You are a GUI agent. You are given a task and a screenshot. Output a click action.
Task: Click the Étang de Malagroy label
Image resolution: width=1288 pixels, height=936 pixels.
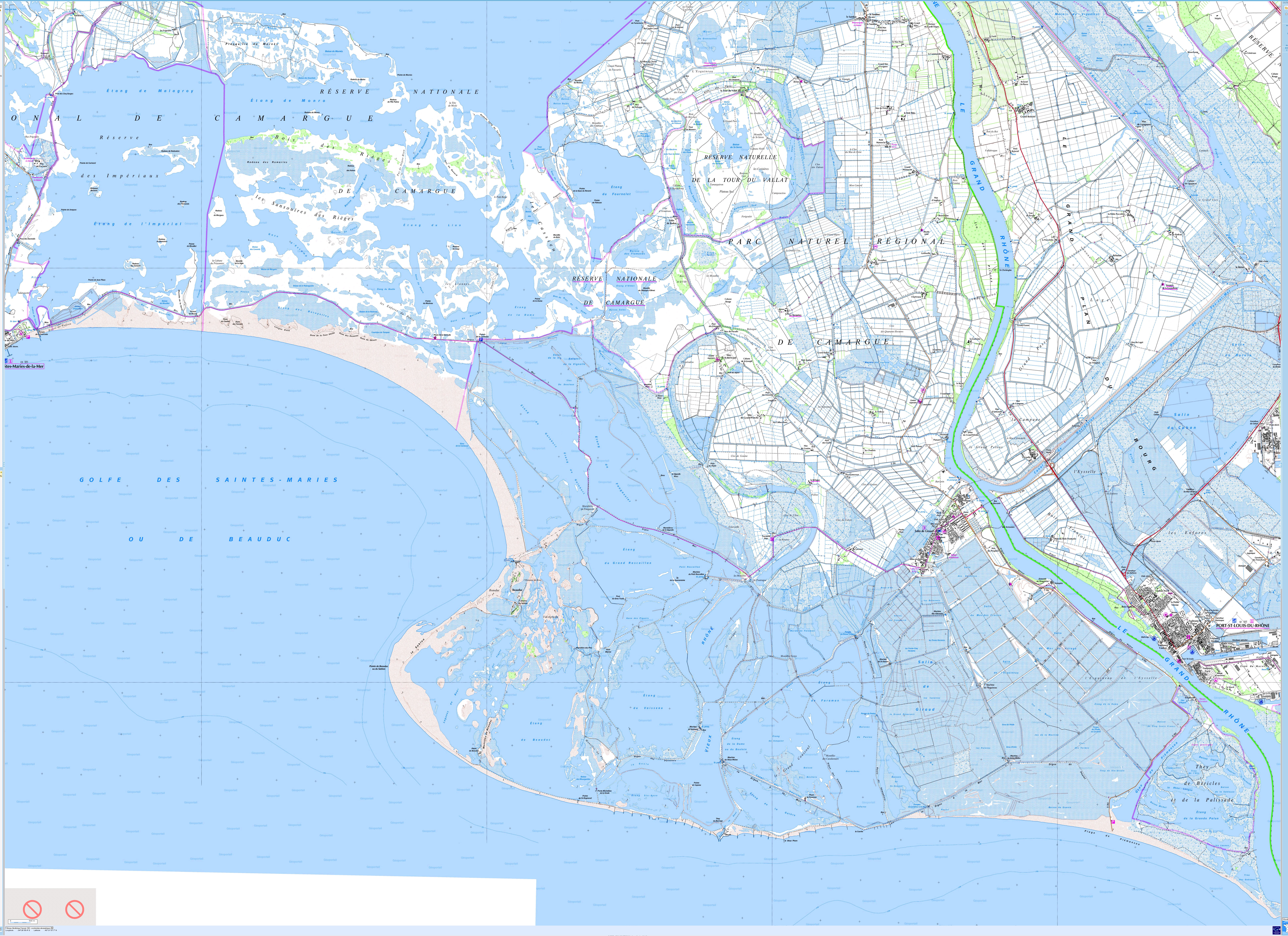(150, 91)
